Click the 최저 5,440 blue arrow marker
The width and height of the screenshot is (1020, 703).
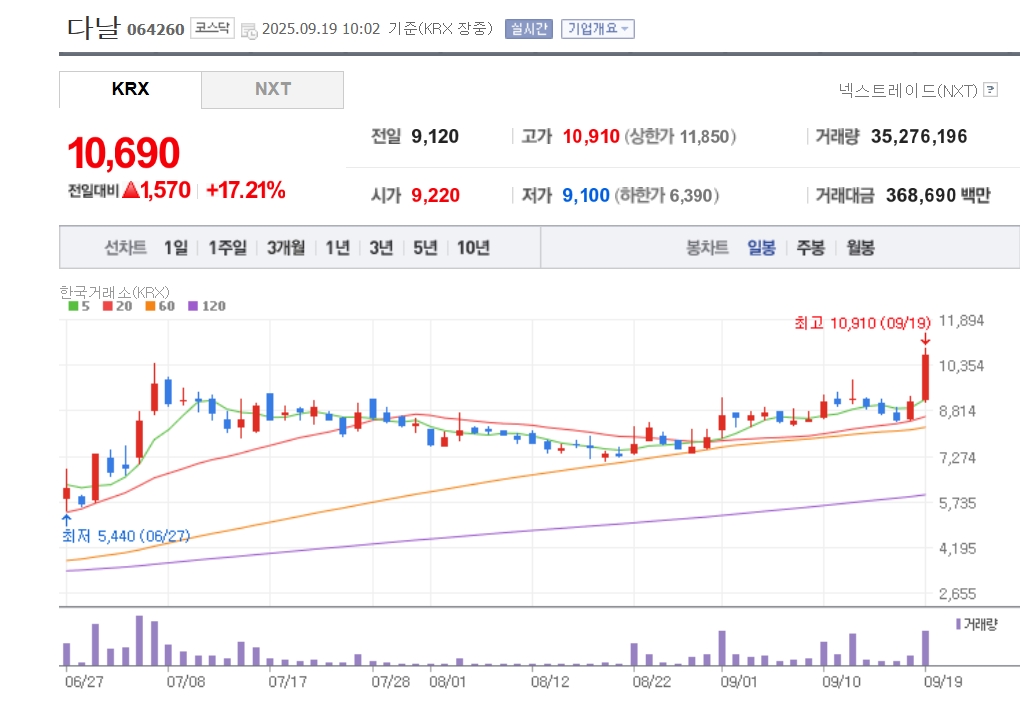66,520
